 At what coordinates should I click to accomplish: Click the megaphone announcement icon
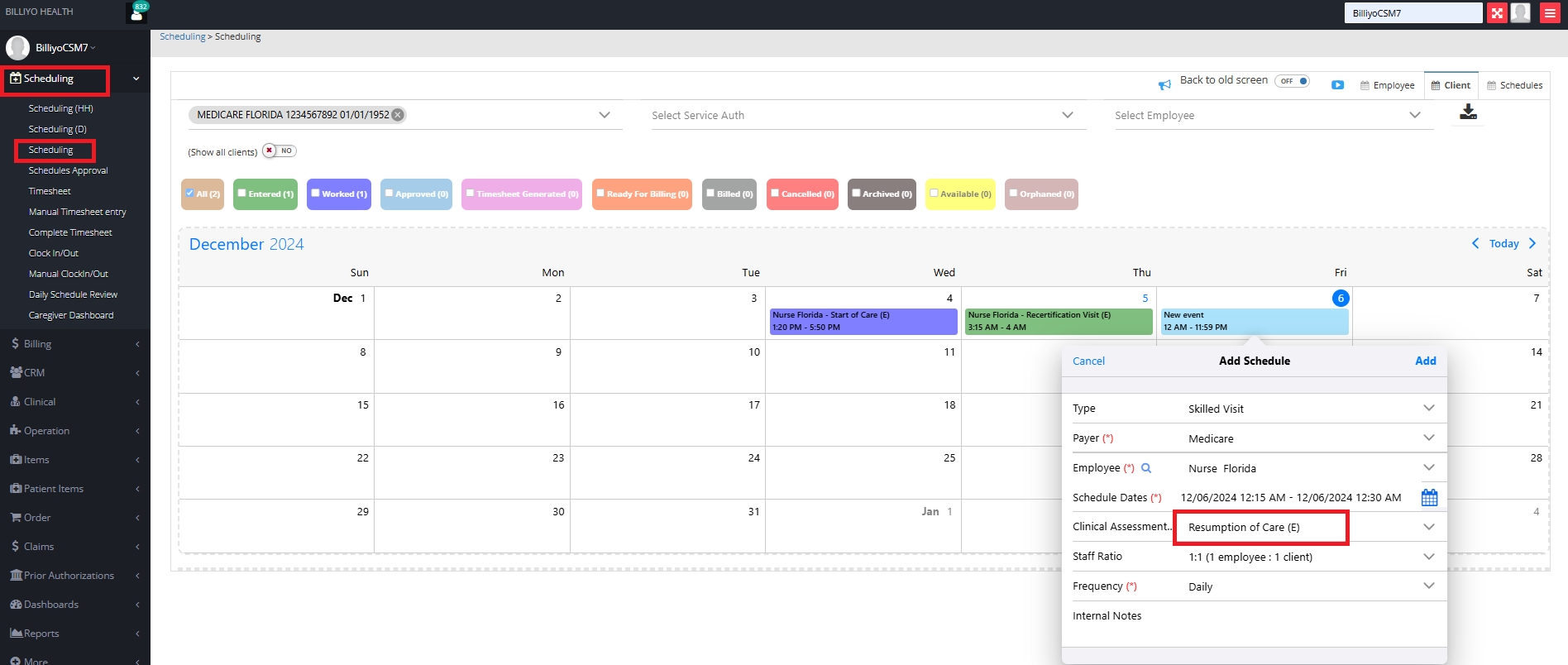point(1164,84)
